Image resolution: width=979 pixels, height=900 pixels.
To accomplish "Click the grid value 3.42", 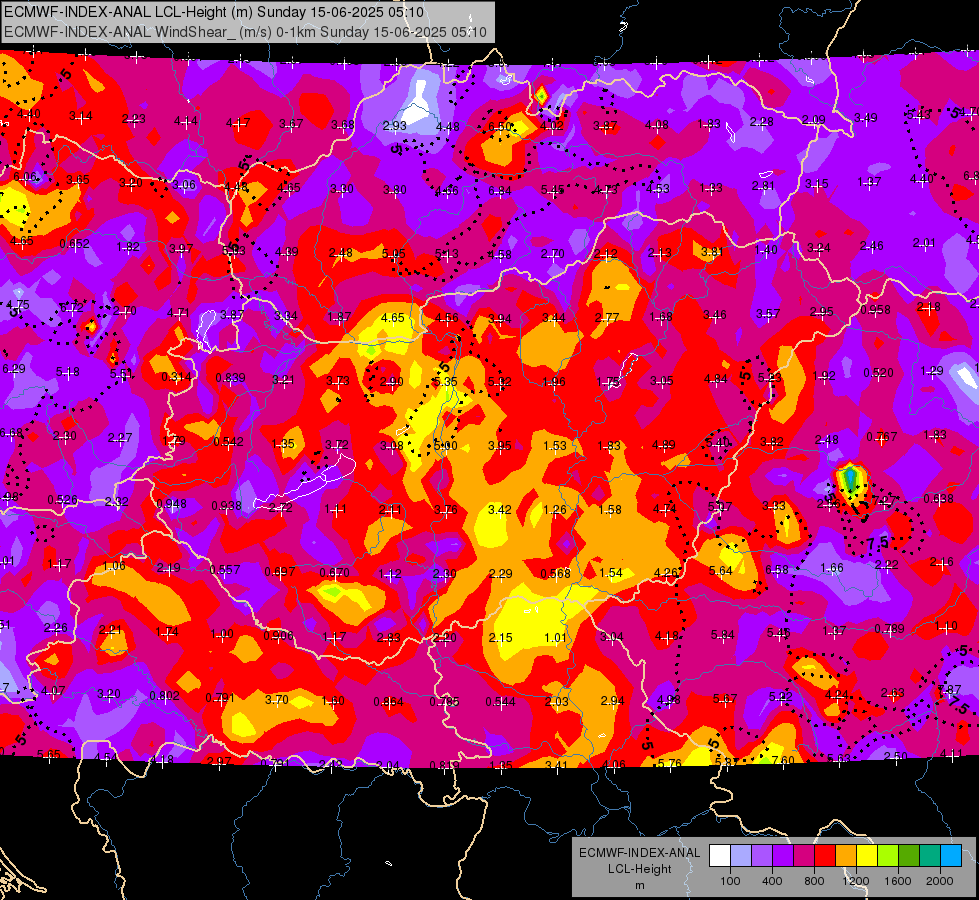I will tap(500, 510).
